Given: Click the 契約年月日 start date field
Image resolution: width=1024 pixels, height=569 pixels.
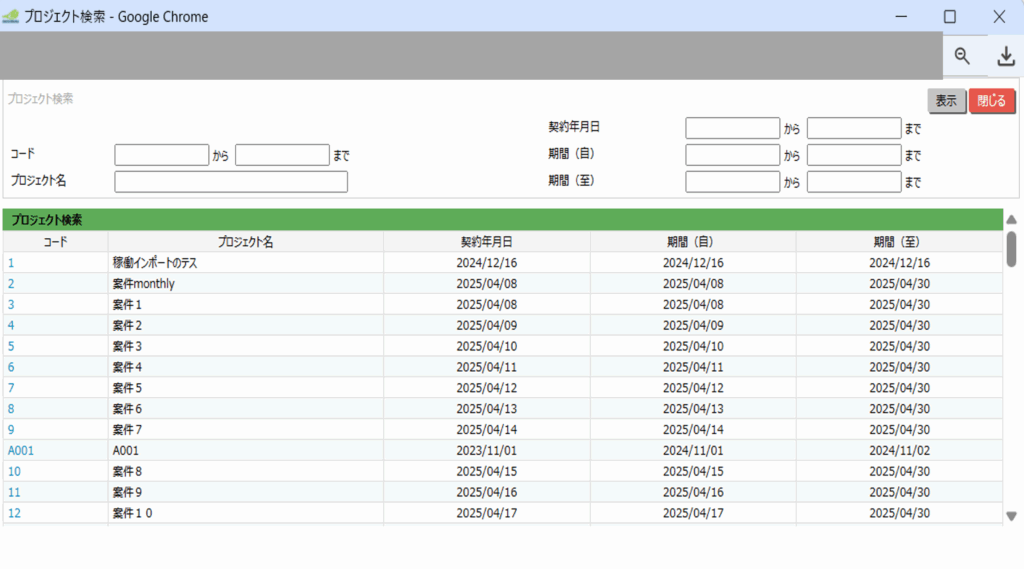Looking at the screenshot, I should (732, 128).
